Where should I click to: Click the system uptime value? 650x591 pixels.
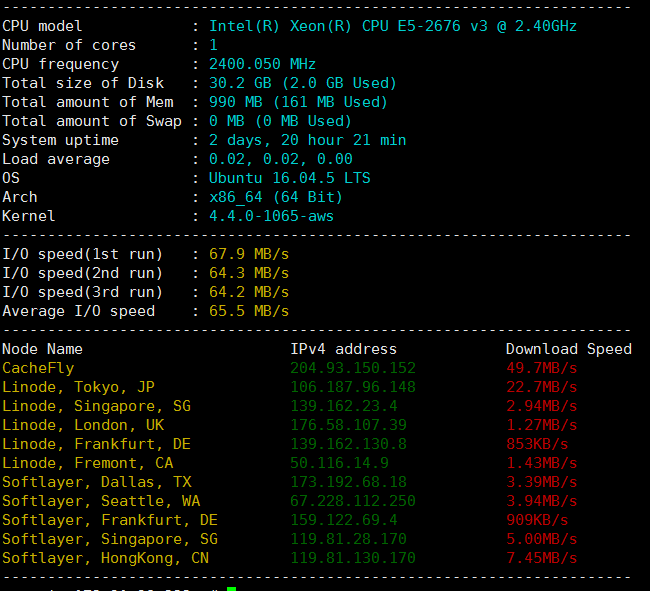pyautogui.click(x=307, y=140)
